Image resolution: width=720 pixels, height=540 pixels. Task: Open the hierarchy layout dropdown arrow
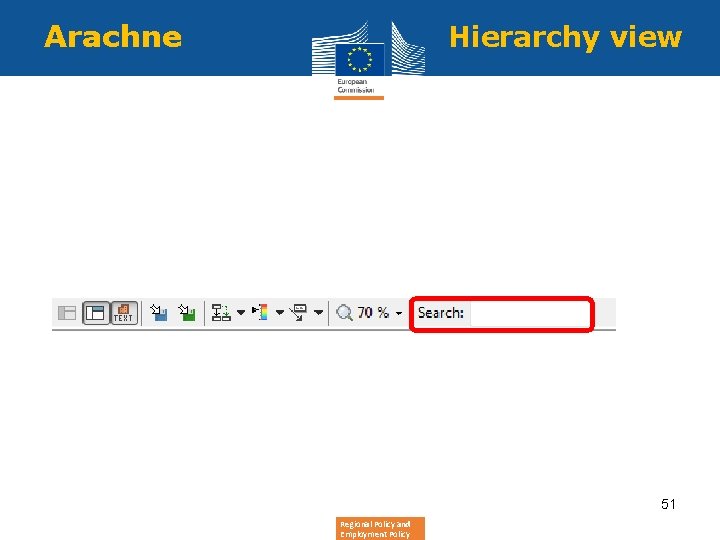tap(241, 313)
